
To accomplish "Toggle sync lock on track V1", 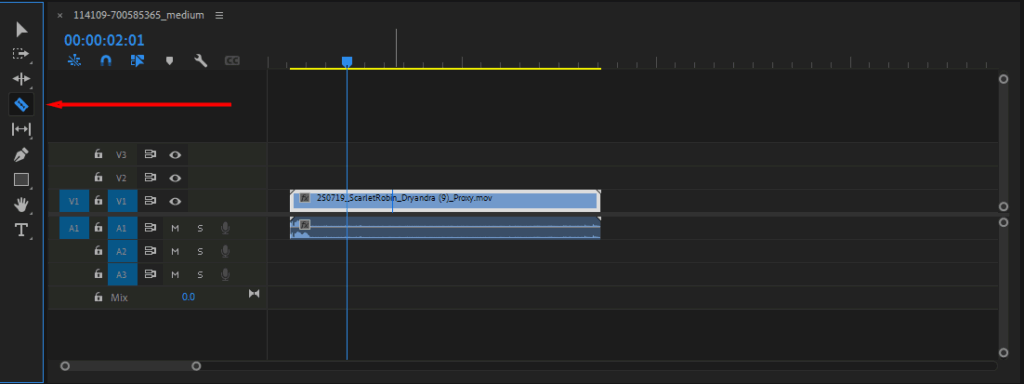I will click(151, 201).
